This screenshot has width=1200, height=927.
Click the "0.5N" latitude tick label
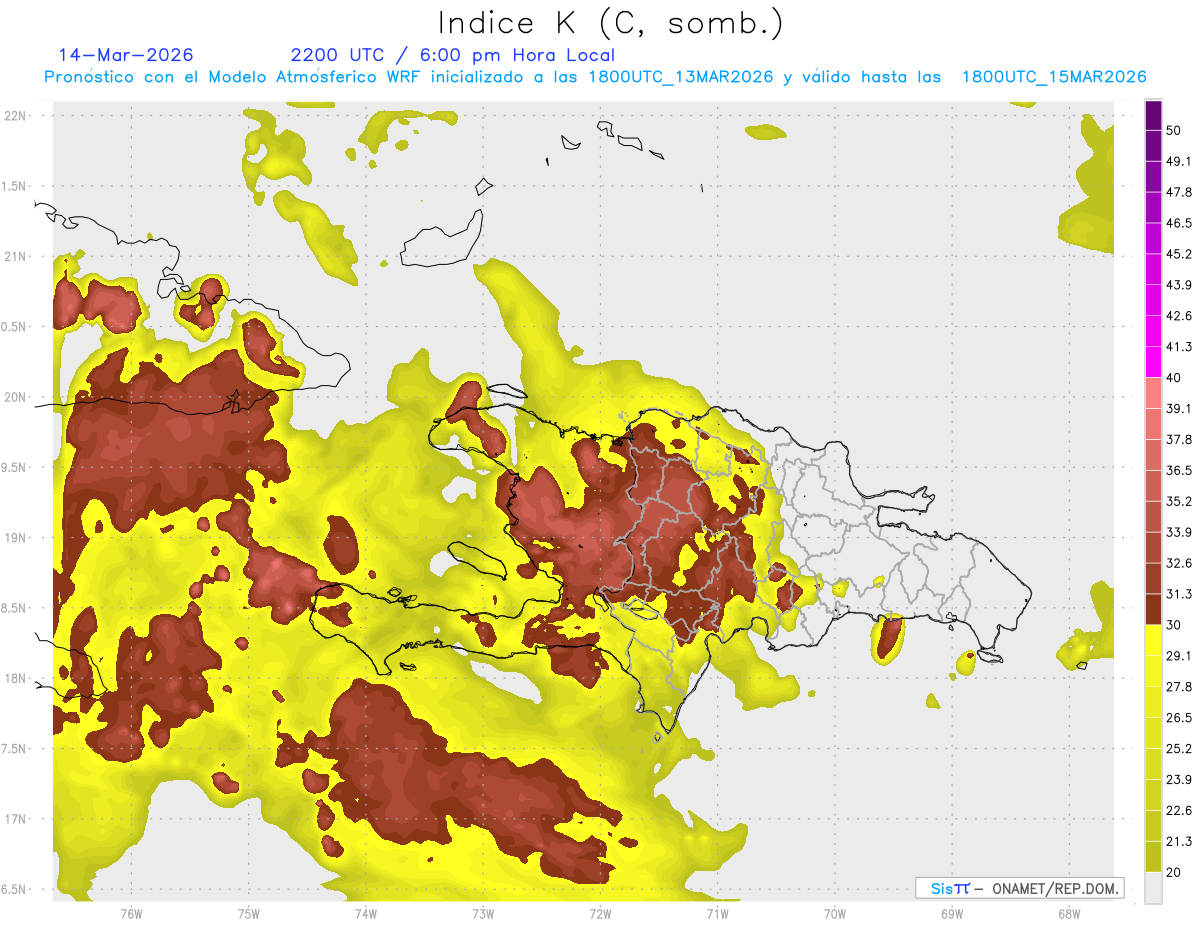14,327
